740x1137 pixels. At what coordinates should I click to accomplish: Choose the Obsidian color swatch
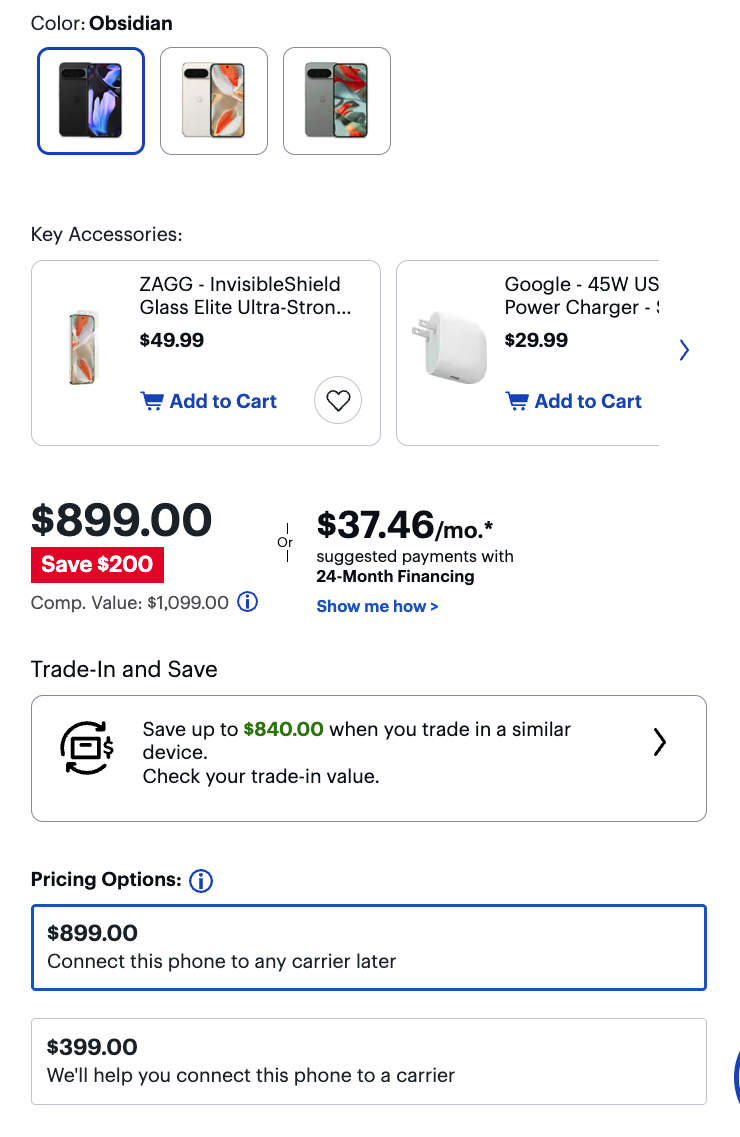click(x=91, y=101)
